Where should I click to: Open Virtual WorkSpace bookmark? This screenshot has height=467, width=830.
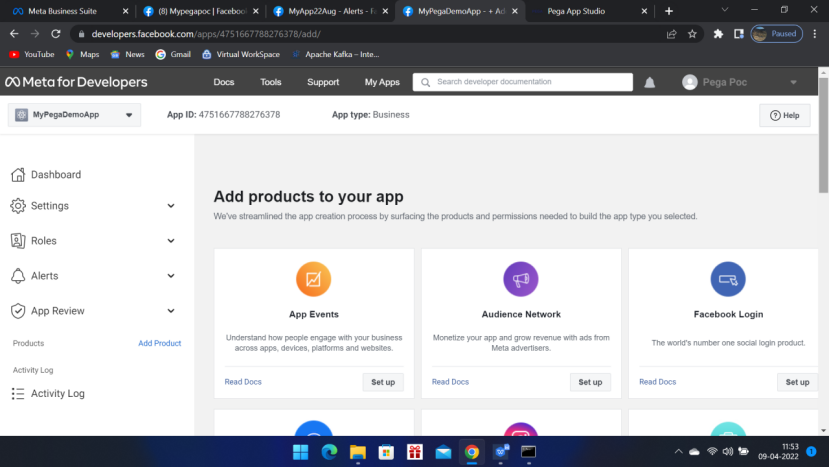tap(241, 54)
